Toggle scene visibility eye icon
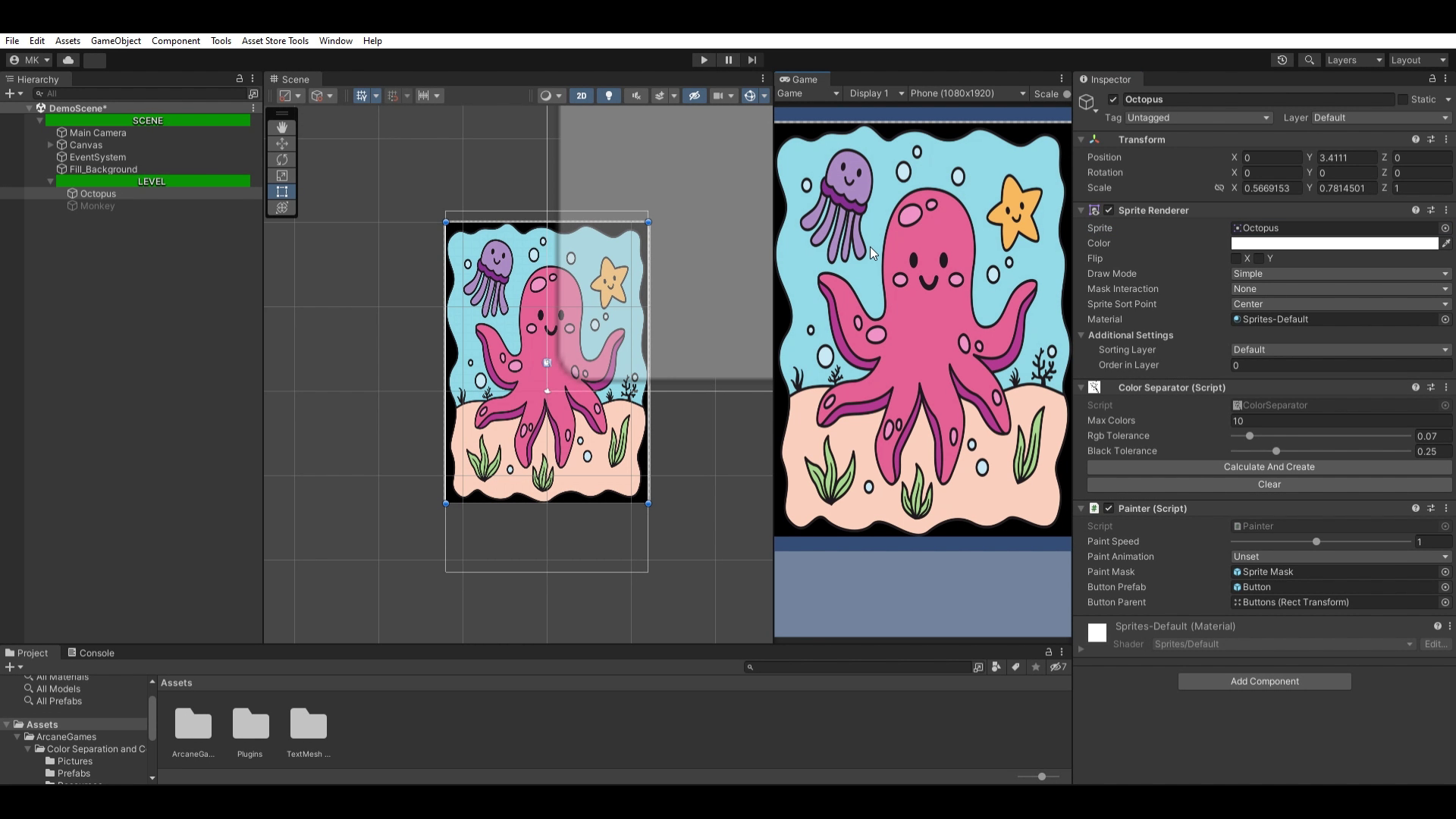Viewport: 1456px width, 819px height. coord(694,96)
